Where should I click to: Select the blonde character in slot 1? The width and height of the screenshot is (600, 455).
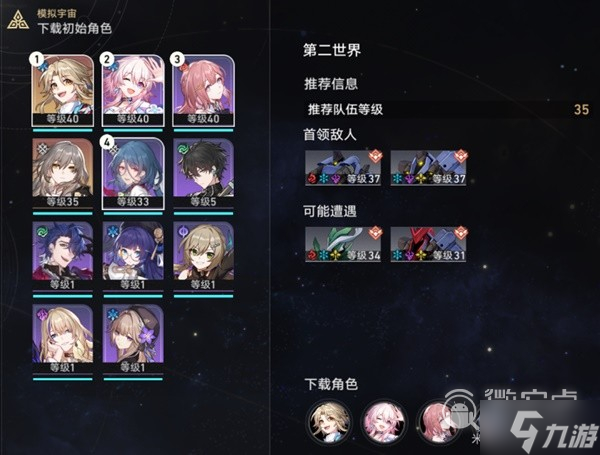click(x=62, y=91)
